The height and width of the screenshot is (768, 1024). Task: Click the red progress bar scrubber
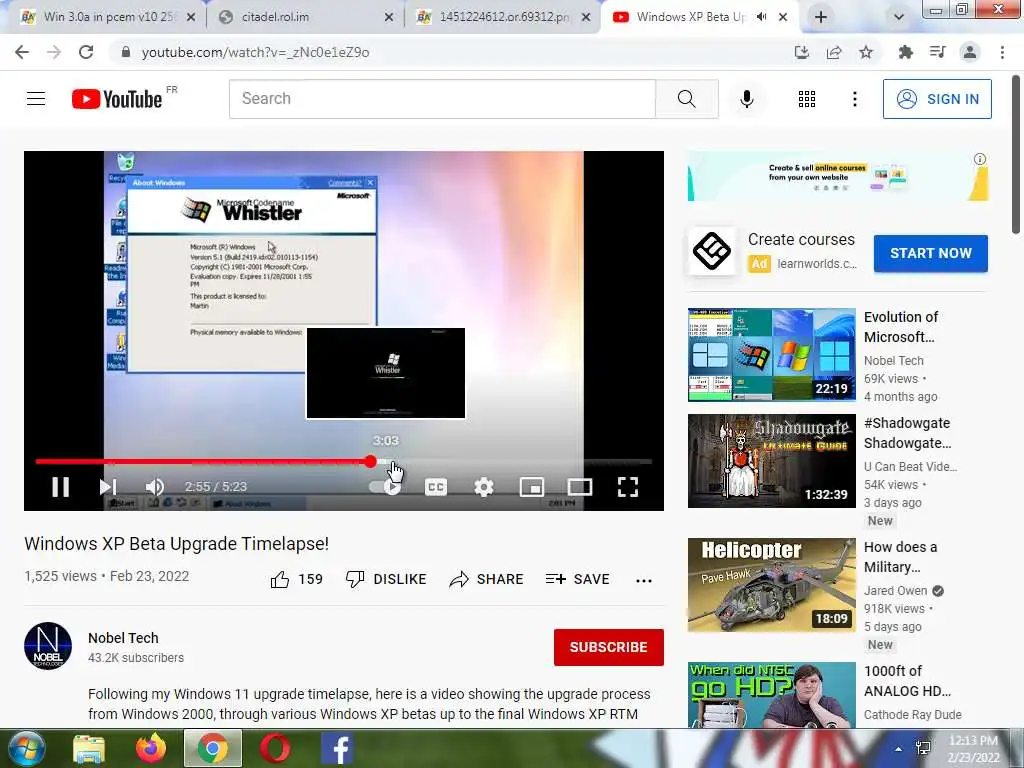tap(370, 461)
